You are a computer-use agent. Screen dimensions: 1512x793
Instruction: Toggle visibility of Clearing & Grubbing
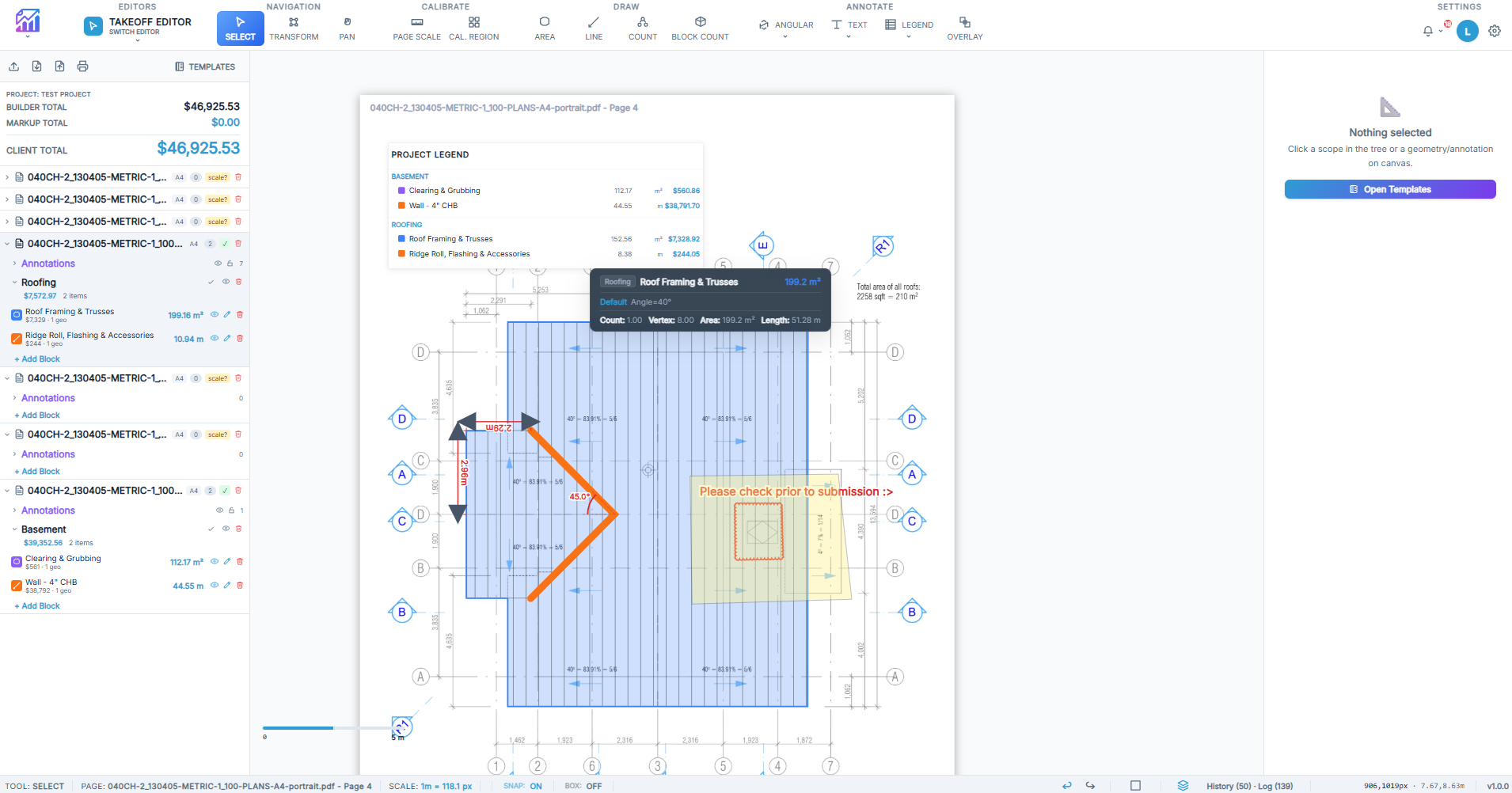click(x=215, y=562)
